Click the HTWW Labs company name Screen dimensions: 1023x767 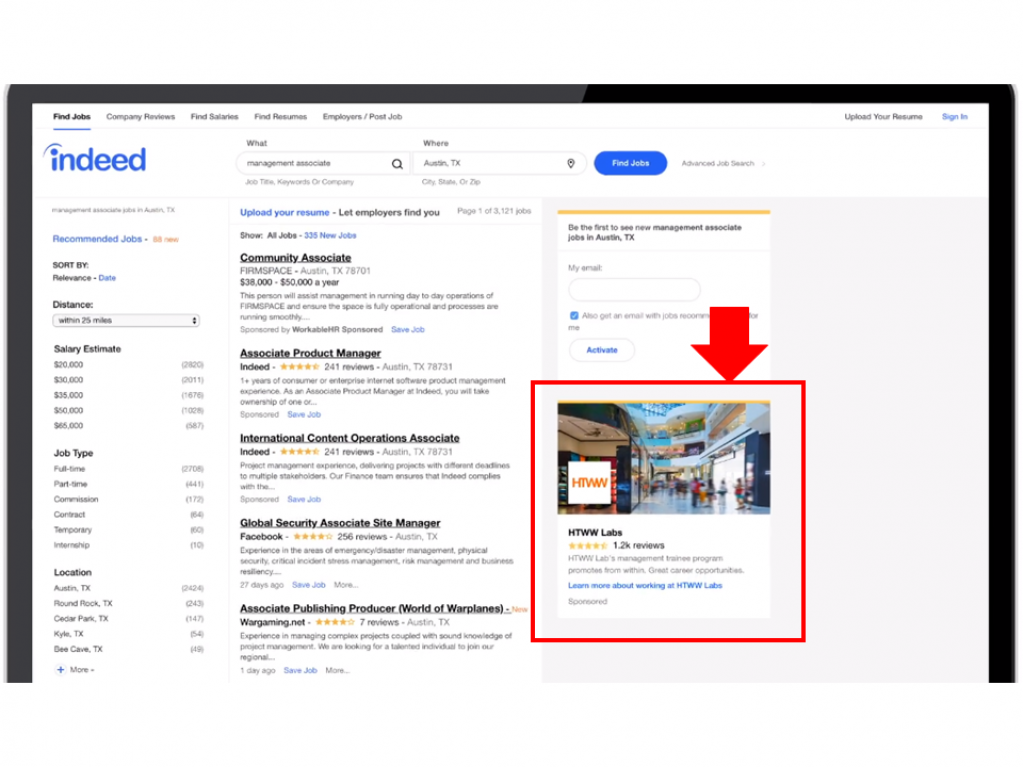click(595, 532)
